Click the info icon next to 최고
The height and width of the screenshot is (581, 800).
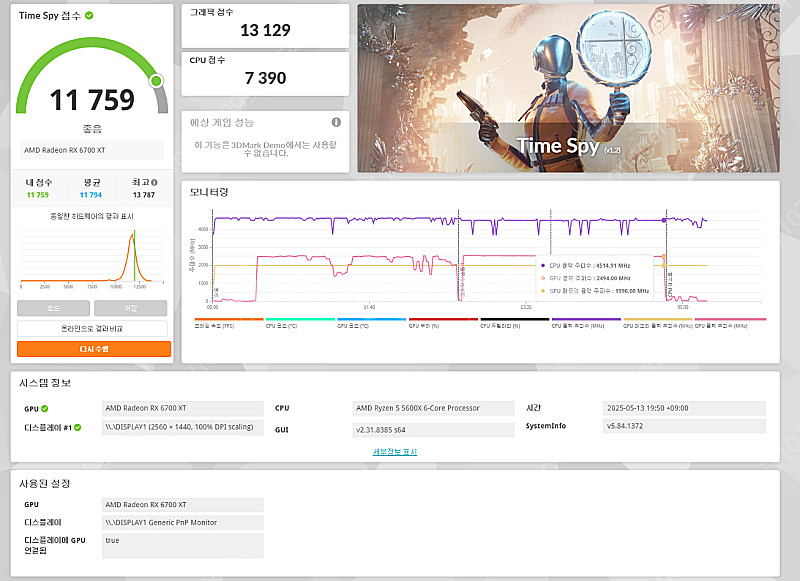pos(155,182)
